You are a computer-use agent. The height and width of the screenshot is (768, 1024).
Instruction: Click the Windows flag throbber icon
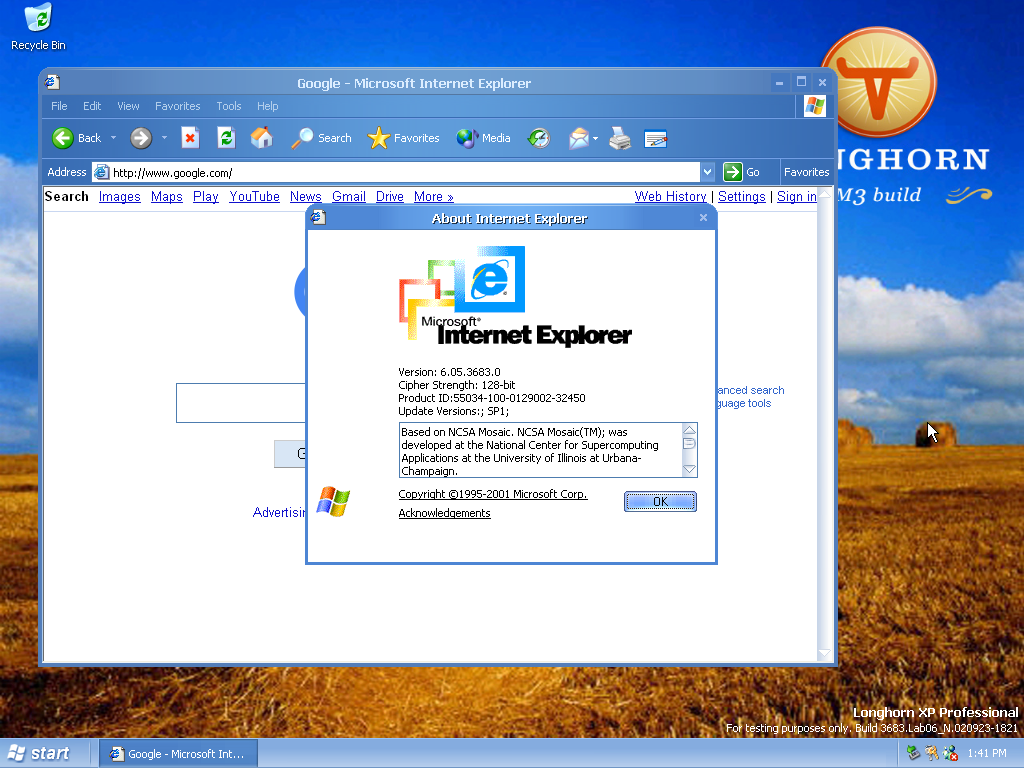point(814,106)
